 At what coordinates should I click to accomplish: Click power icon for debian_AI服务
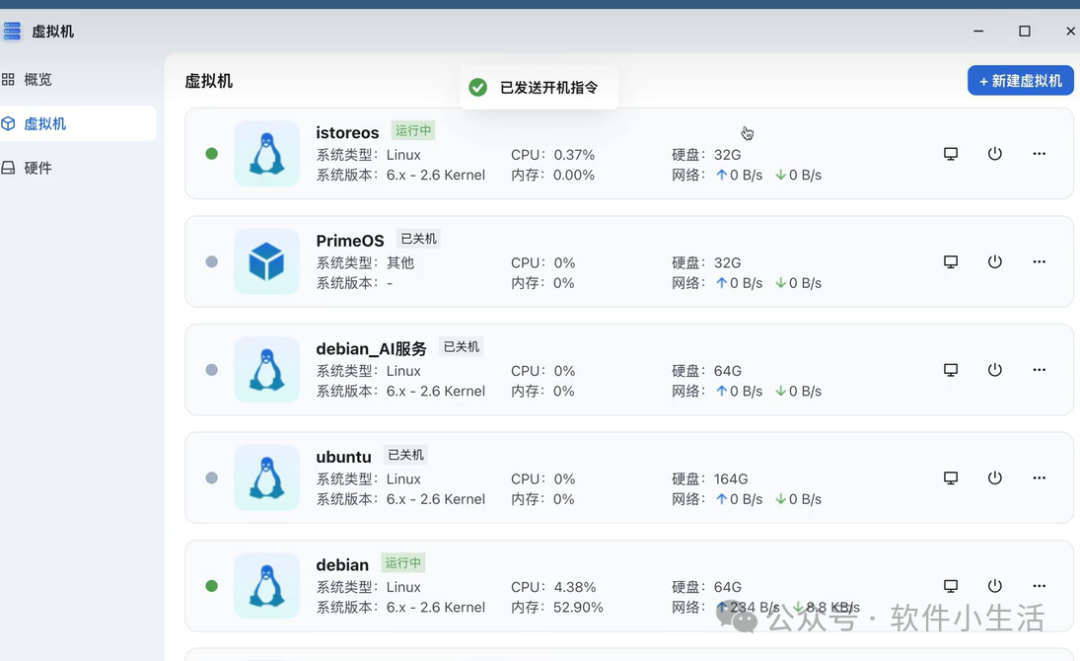(995, 370)
